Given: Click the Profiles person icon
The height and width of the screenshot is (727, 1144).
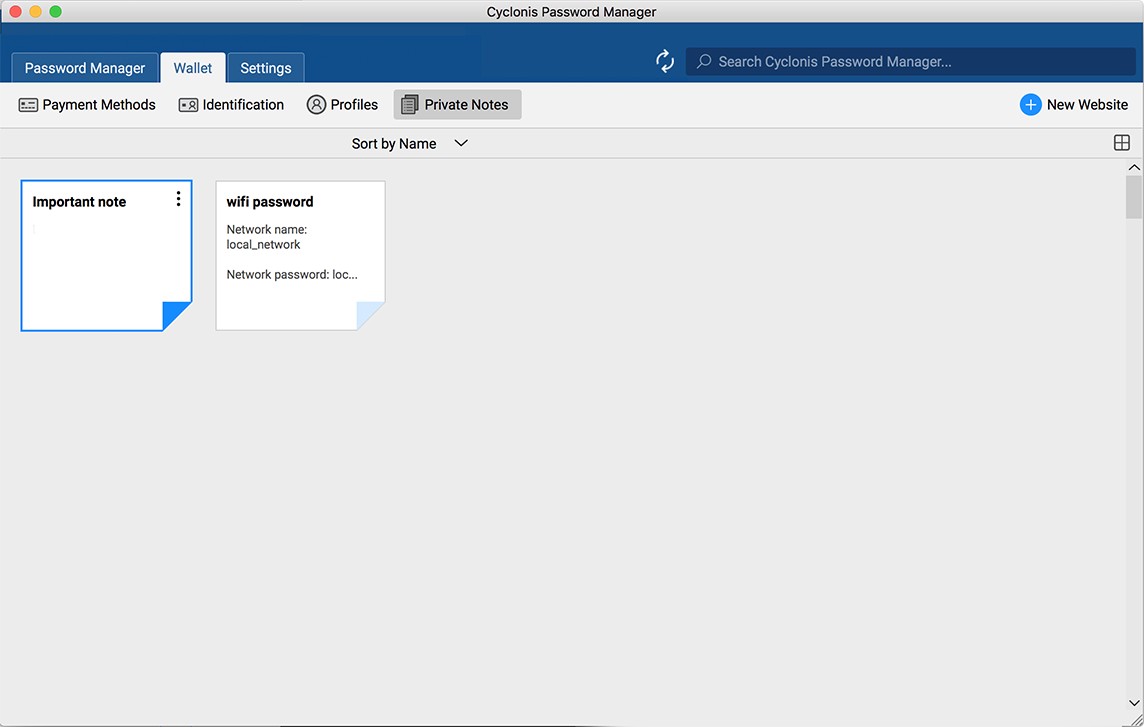Looking at the screenshot, I should [316, 105].
